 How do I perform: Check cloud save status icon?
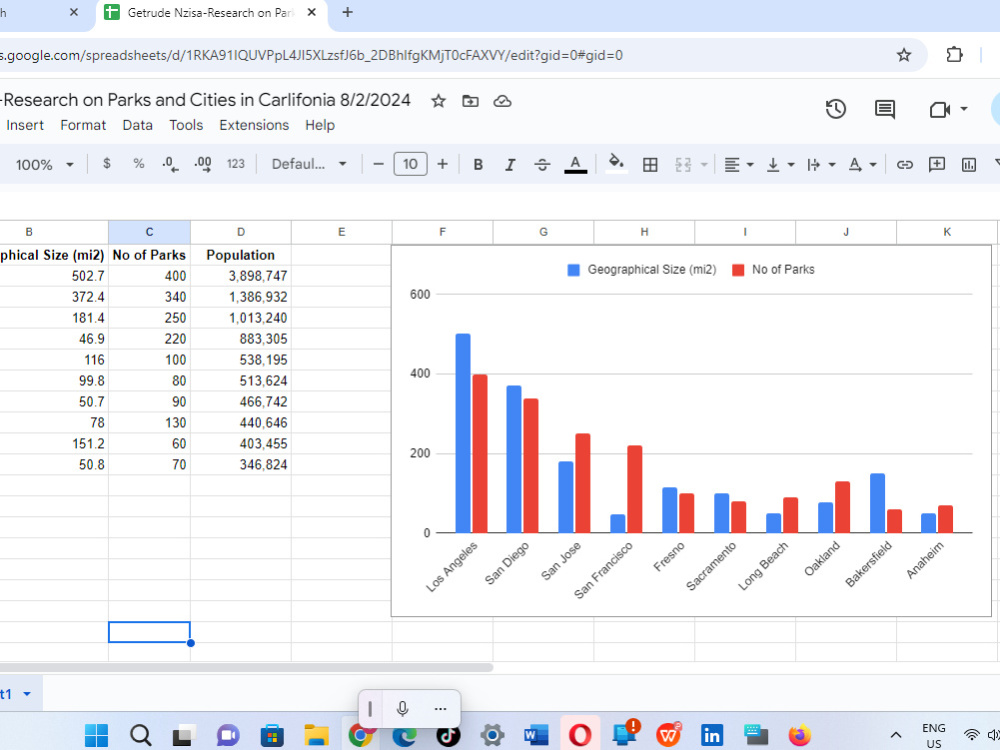503,101
